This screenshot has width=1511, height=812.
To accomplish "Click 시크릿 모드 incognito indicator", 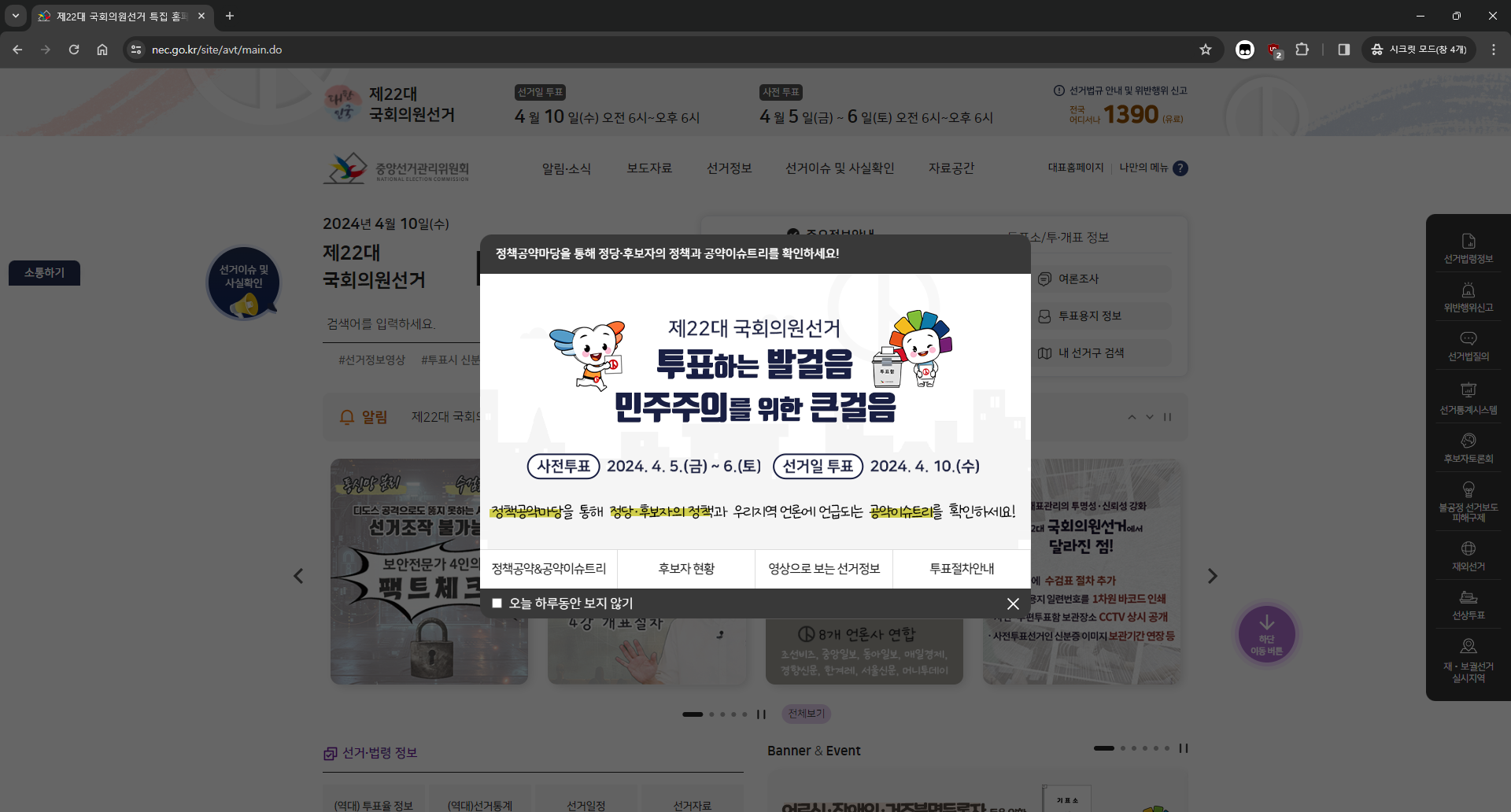I will pyautogui.click(x=1419, y=50).
